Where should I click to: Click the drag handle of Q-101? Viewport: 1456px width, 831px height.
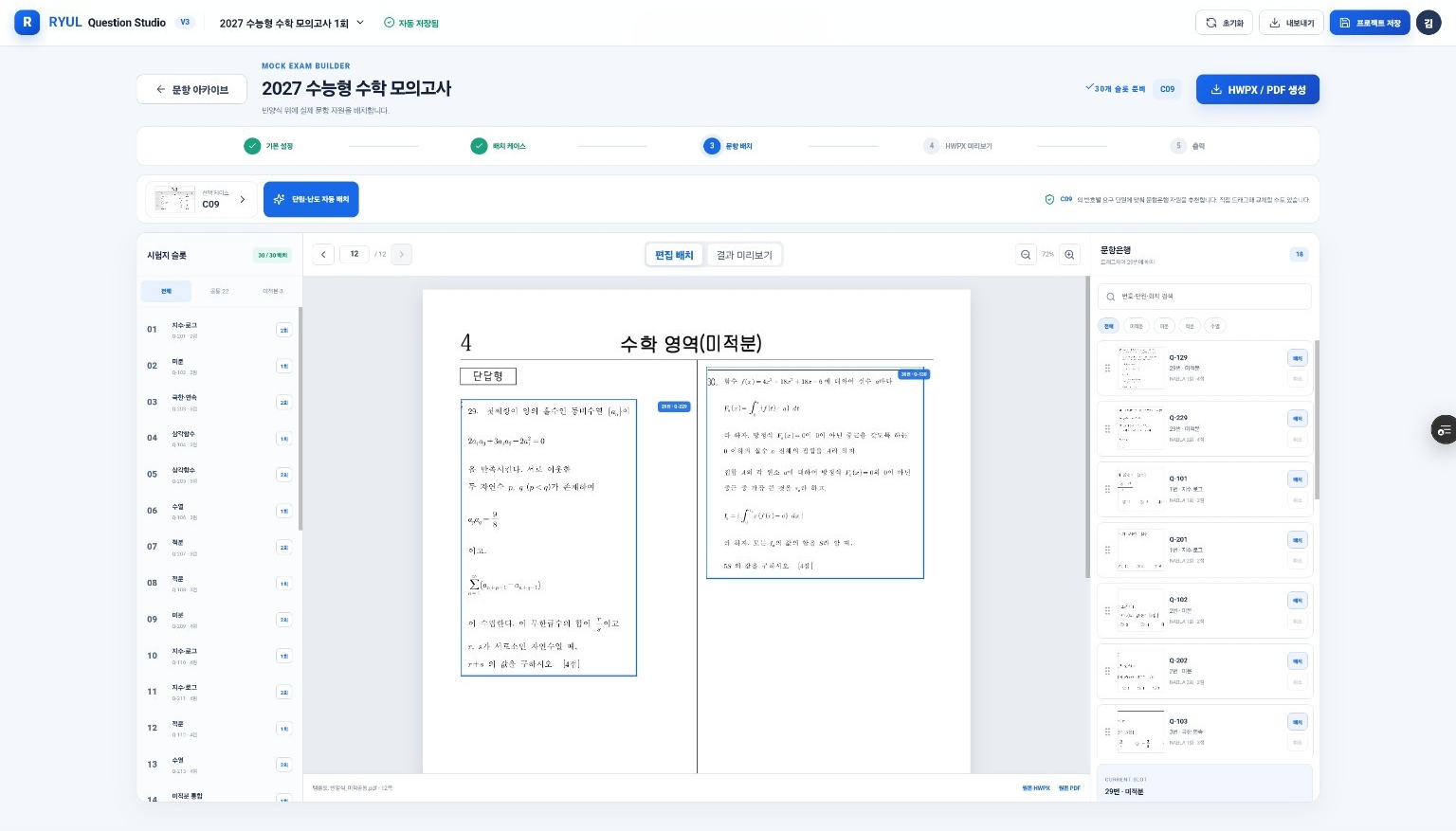(x=1107, y=489)
